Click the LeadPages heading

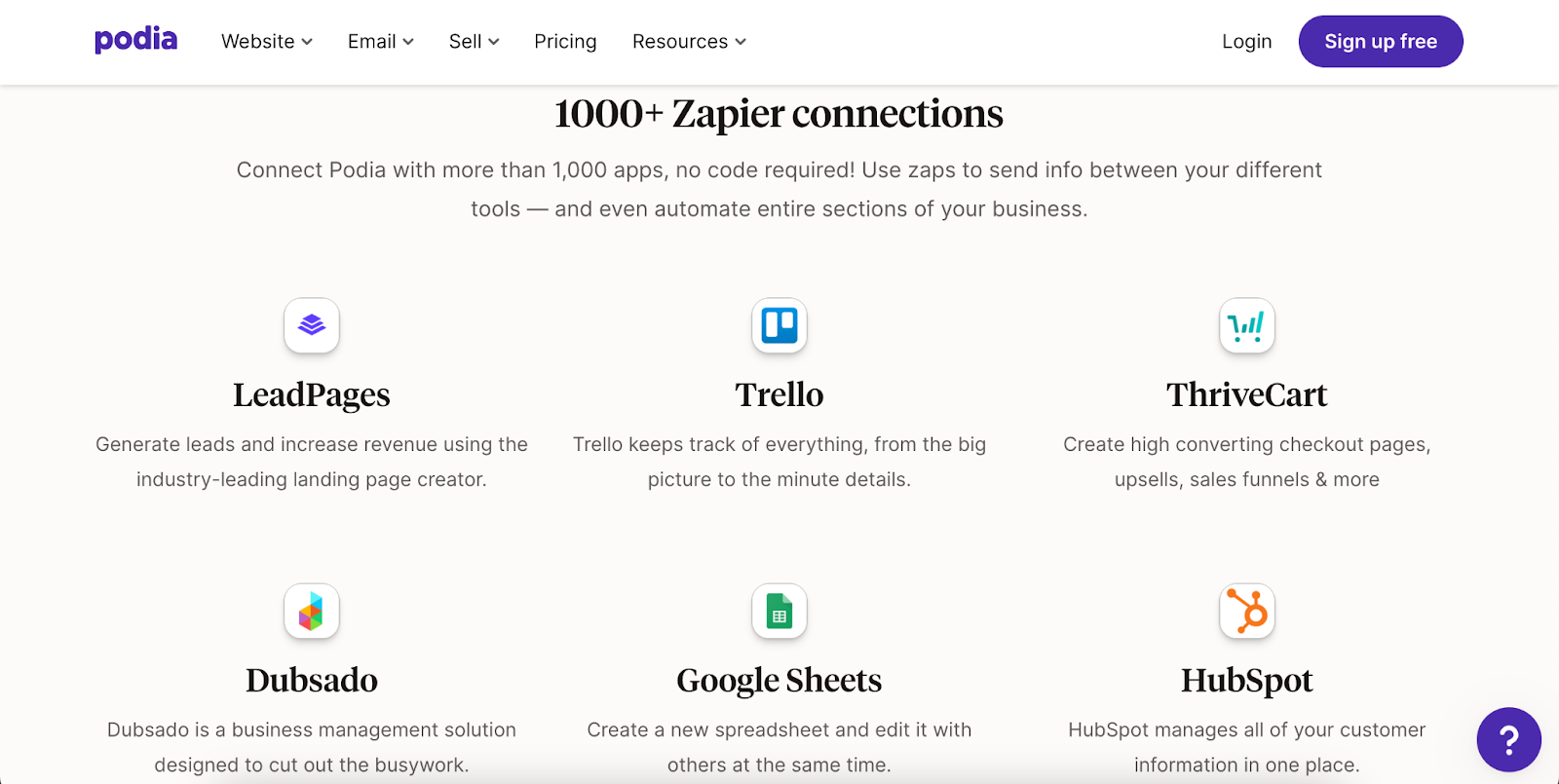311,394
